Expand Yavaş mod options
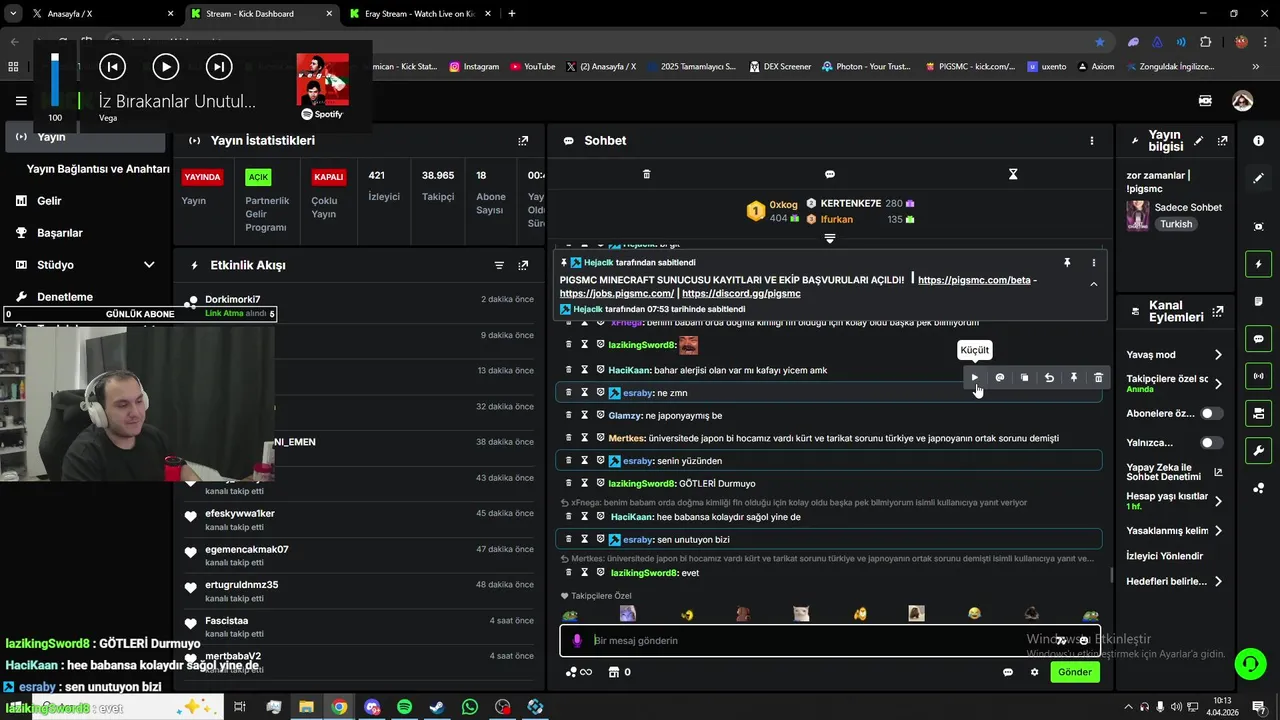This screenshot has width=1280, height=720. pos(1218,355)
